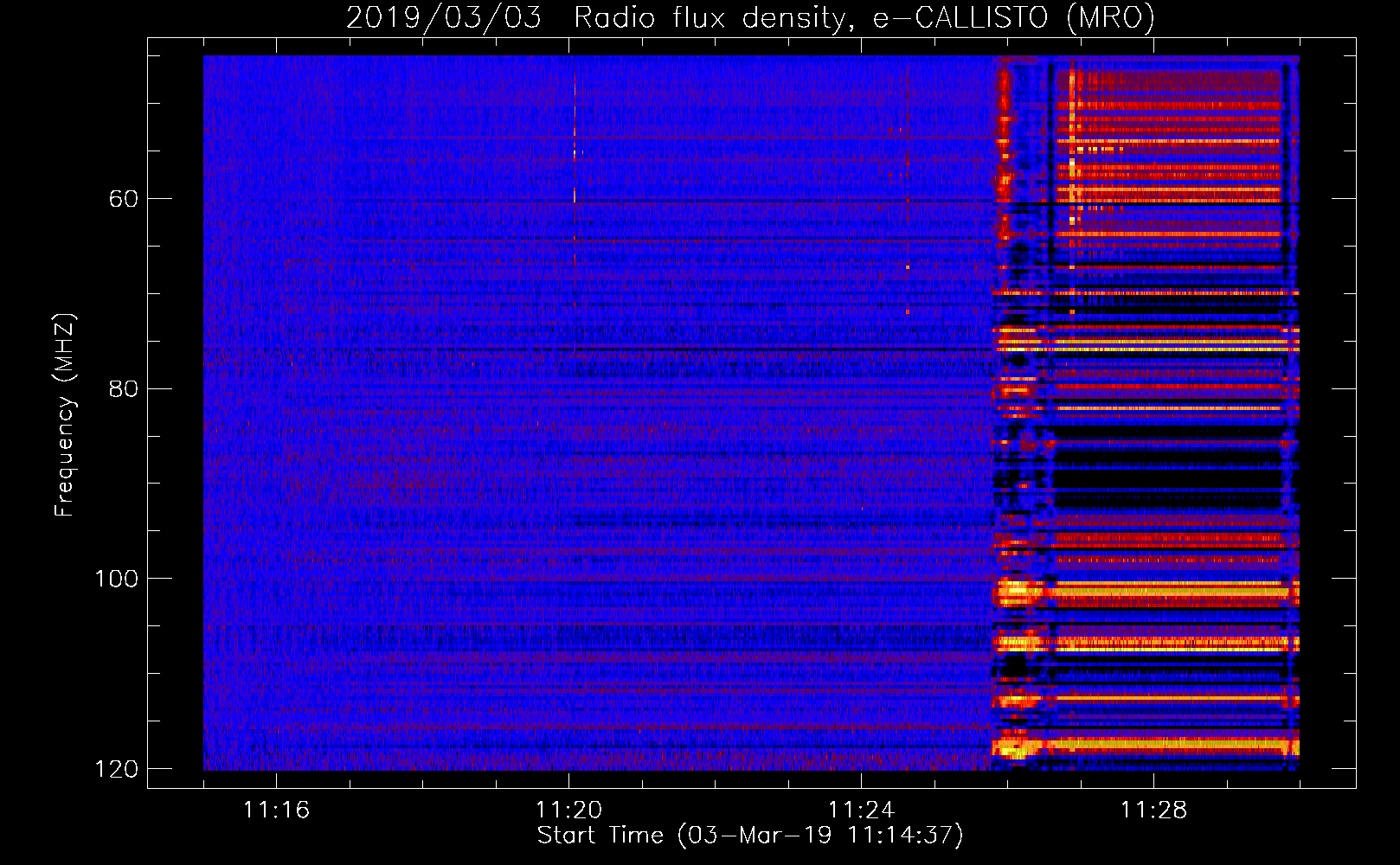Screen dimensions: 1400x865
Task: Click the 60 frequency tick label
Action: pyautogui.click(x=124, y=199)
